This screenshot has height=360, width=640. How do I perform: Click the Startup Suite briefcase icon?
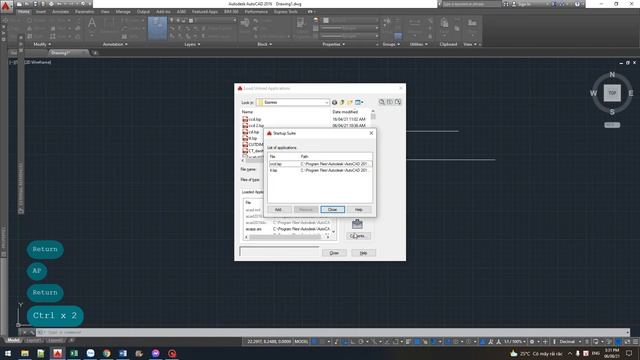click(x=357, y=224)
